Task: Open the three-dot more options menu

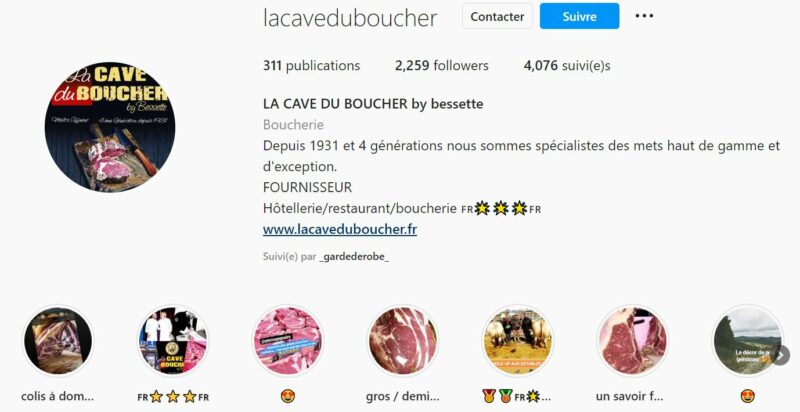Action: (644, 16)
